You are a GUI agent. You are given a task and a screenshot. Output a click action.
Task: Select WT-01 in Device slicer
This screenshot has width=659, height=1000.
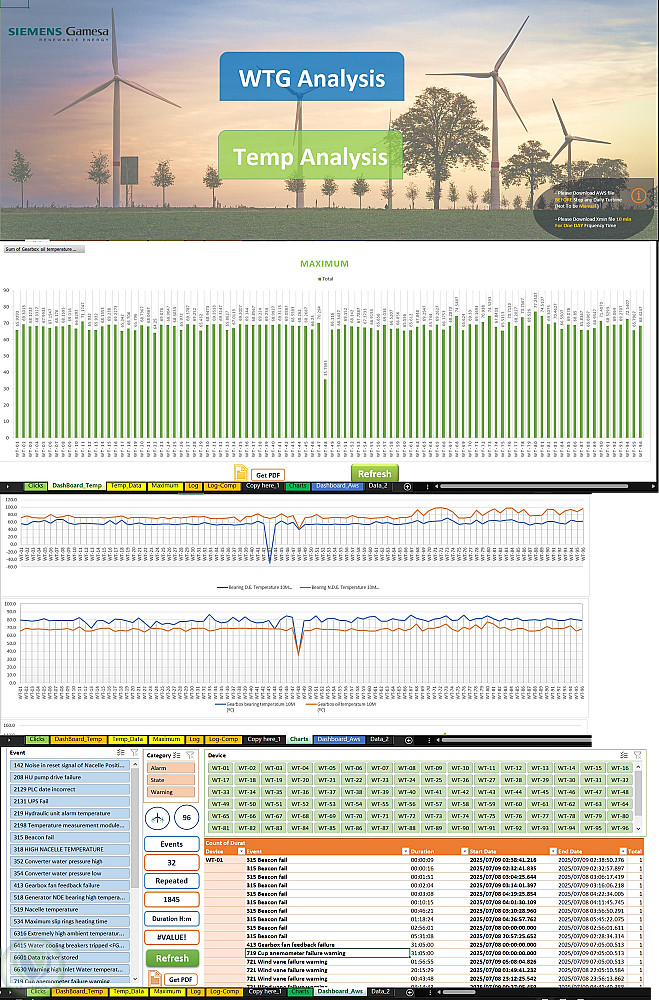click(x=221, y=768)
